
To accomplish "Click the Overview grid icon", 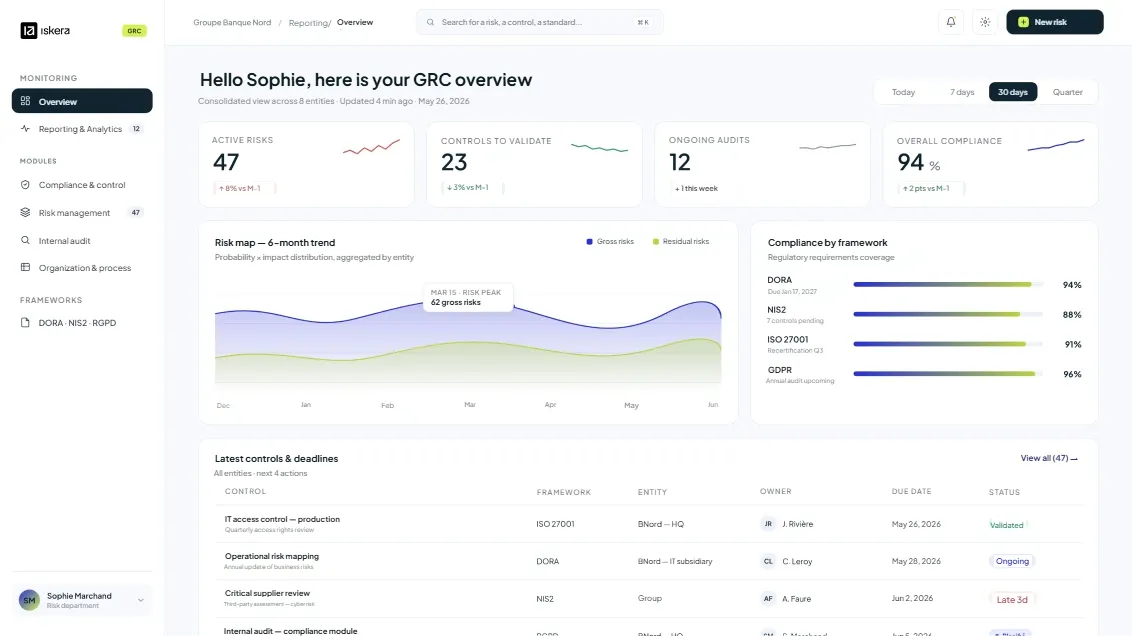I will [x=25, y=101].
